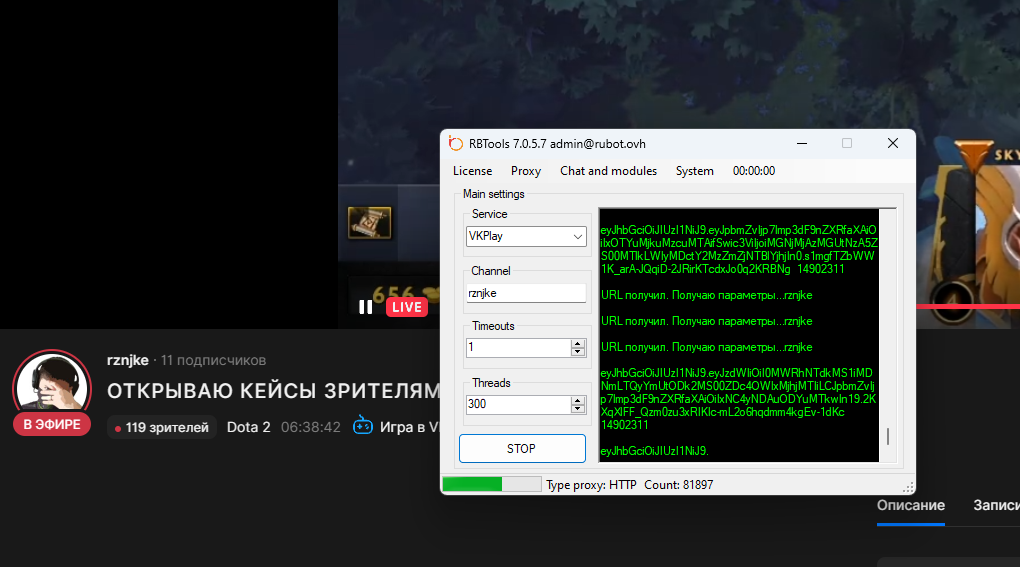Screen dimensions: 1020x567
Task: Decrease the Timeouts value with down arrow
Action: (x=578, y=352)
